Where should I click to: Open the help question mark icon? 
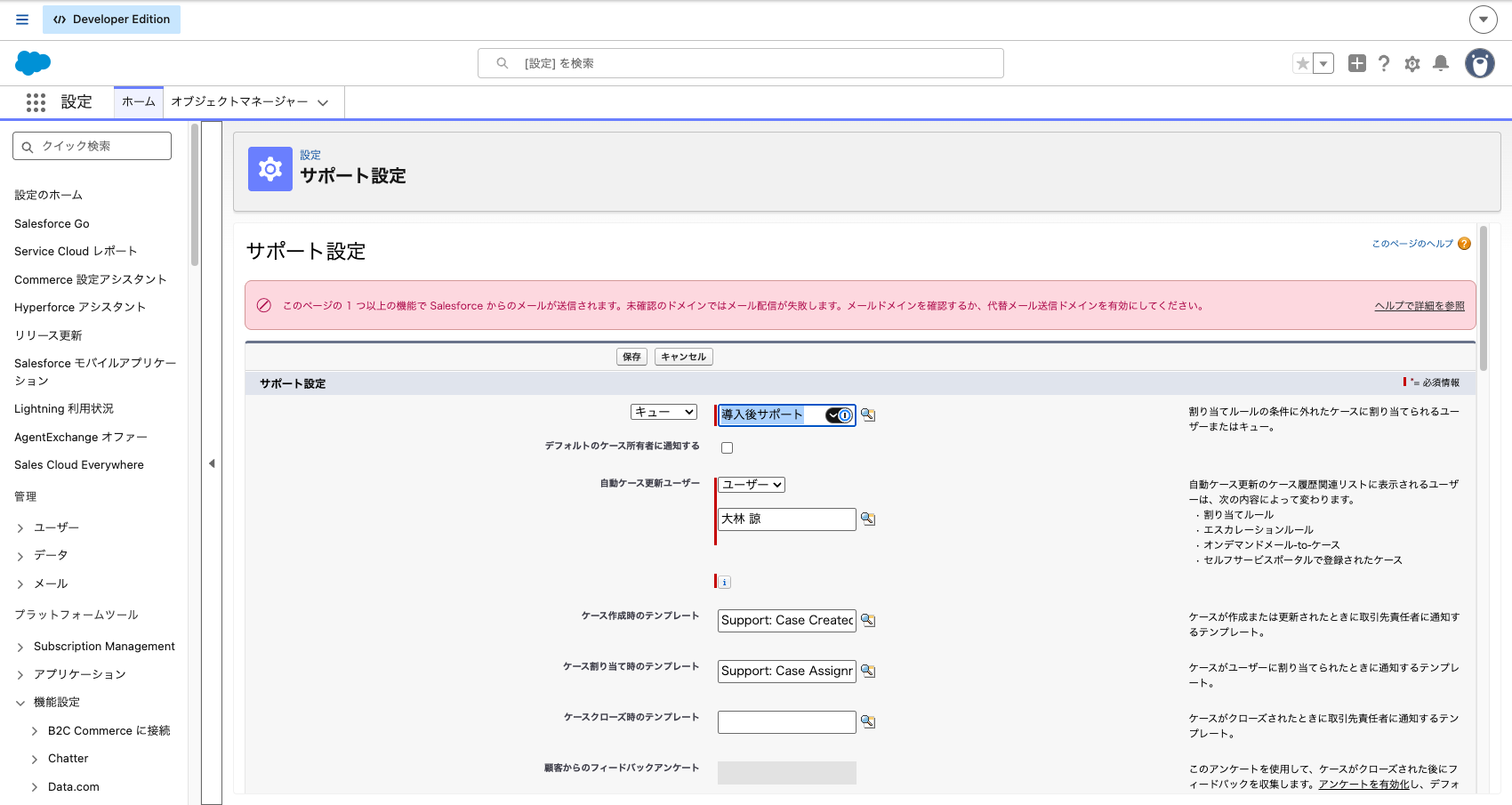point(1384,63)
